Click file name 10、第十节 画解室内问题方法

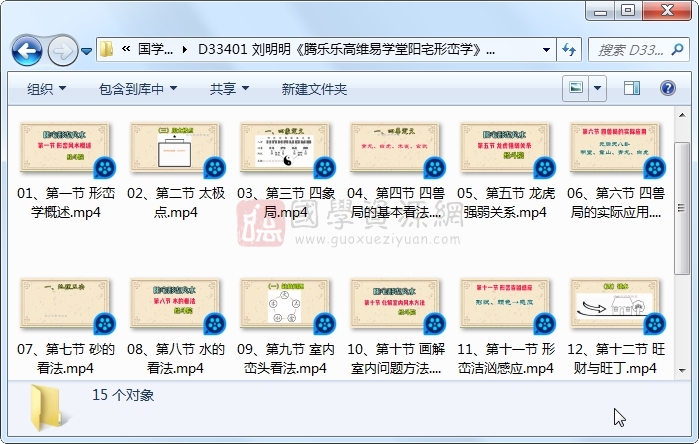coord(396,358)
